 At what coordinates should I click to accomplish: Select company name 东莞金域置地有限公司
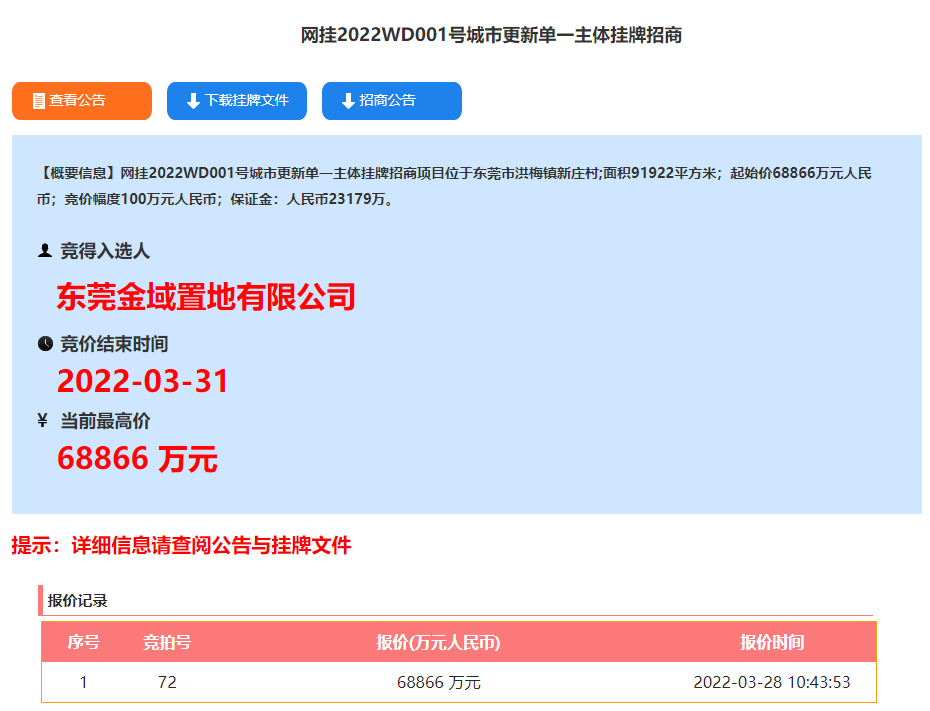point(206,296)
